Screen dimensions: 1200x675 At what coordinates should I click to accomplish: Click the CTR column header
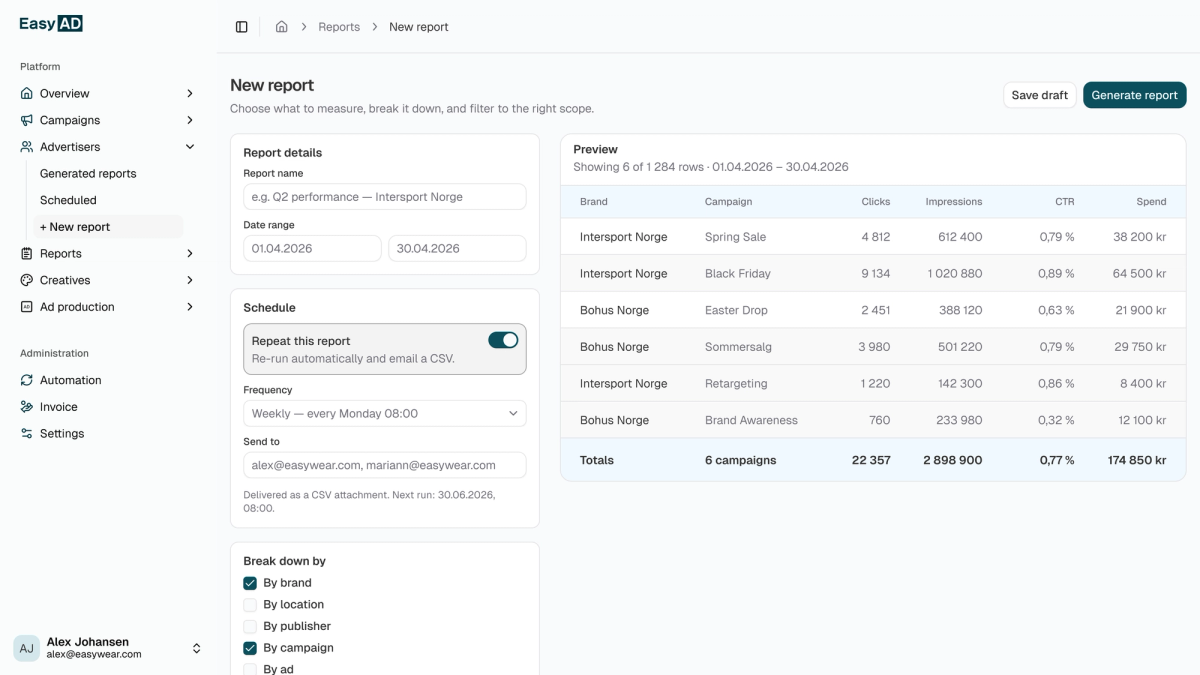coord(1065,202)
